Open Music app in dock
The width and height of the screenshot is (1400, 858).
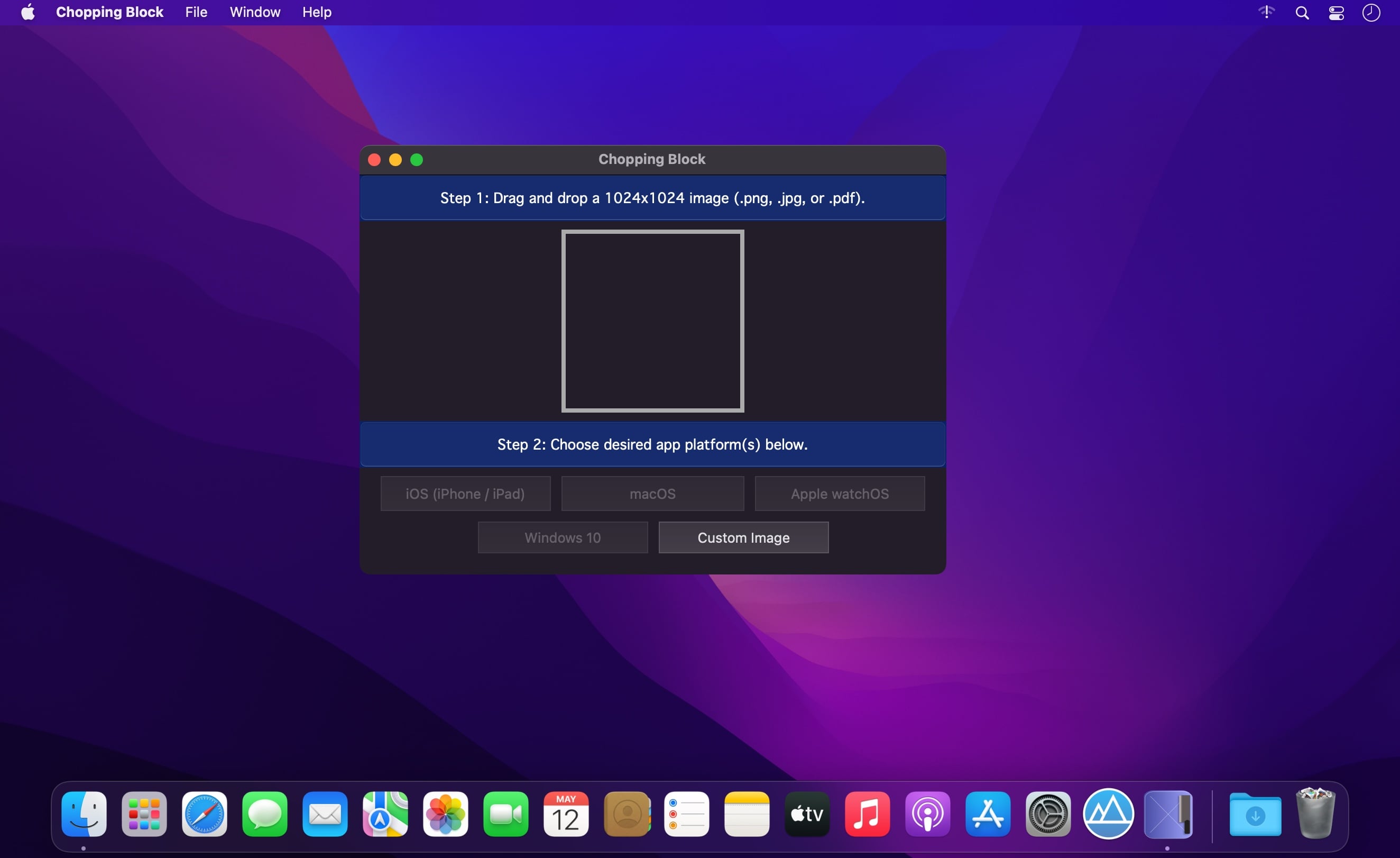click(x=867, y=814)
